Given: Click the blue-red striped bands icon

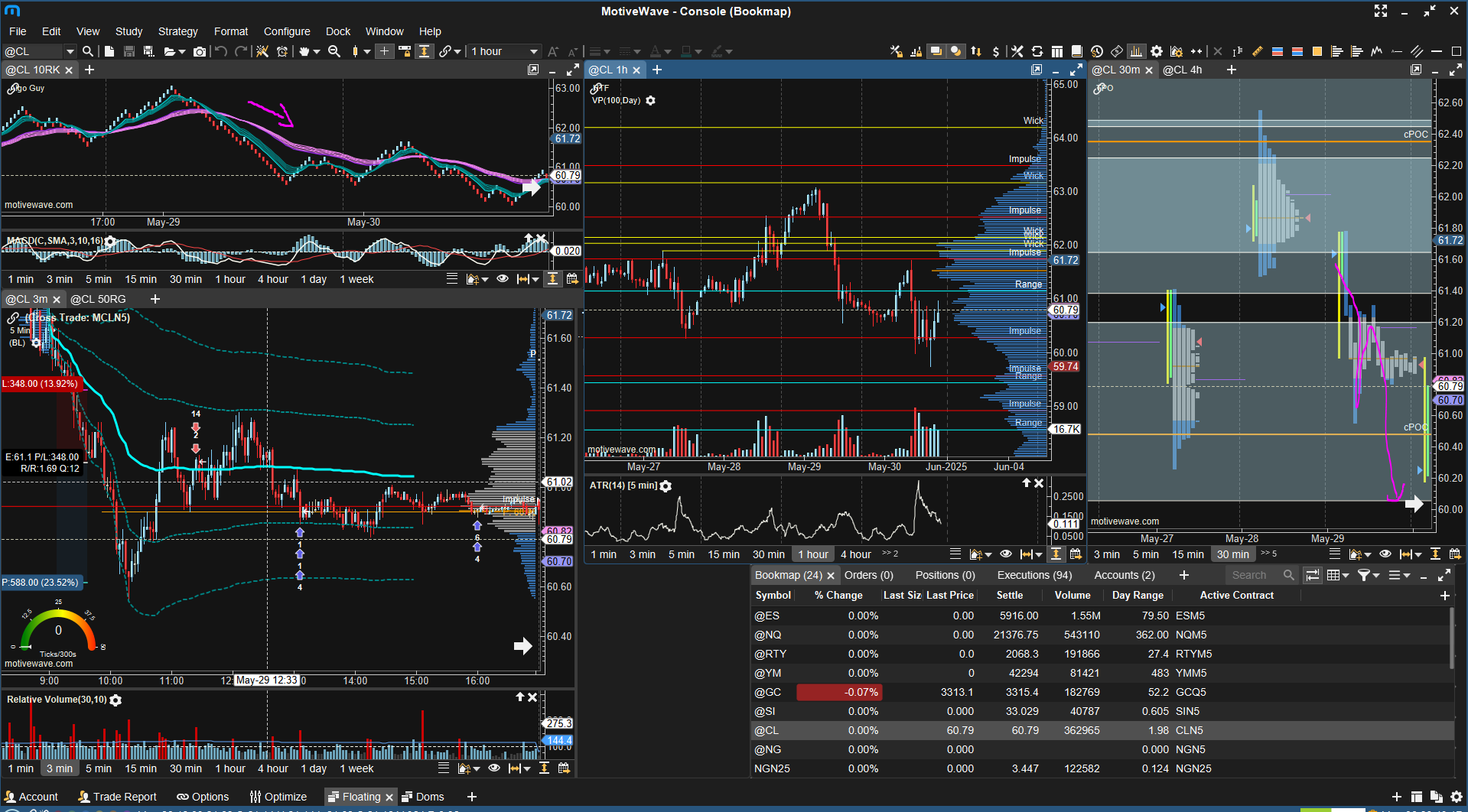Looking at the screenshot, I should tap(1278, 51).
